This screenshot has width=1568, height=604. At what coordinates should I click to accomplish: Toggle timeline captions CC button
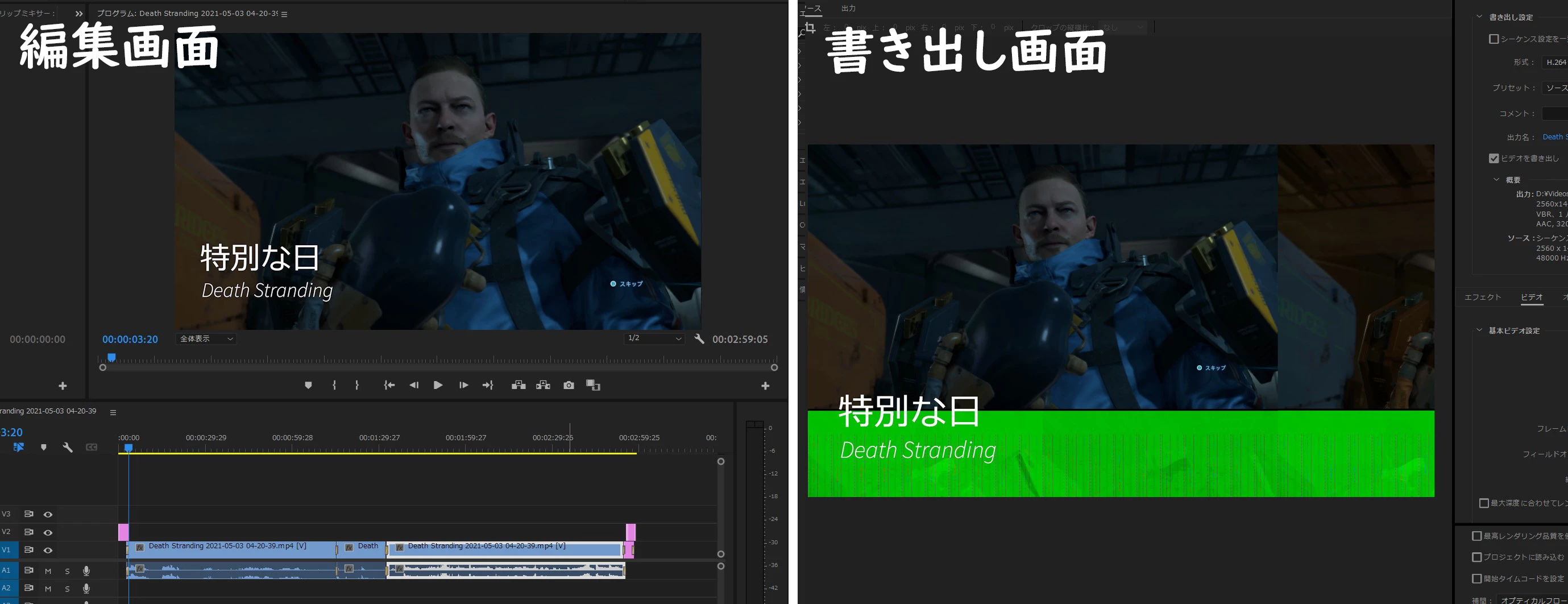[92, 448]
